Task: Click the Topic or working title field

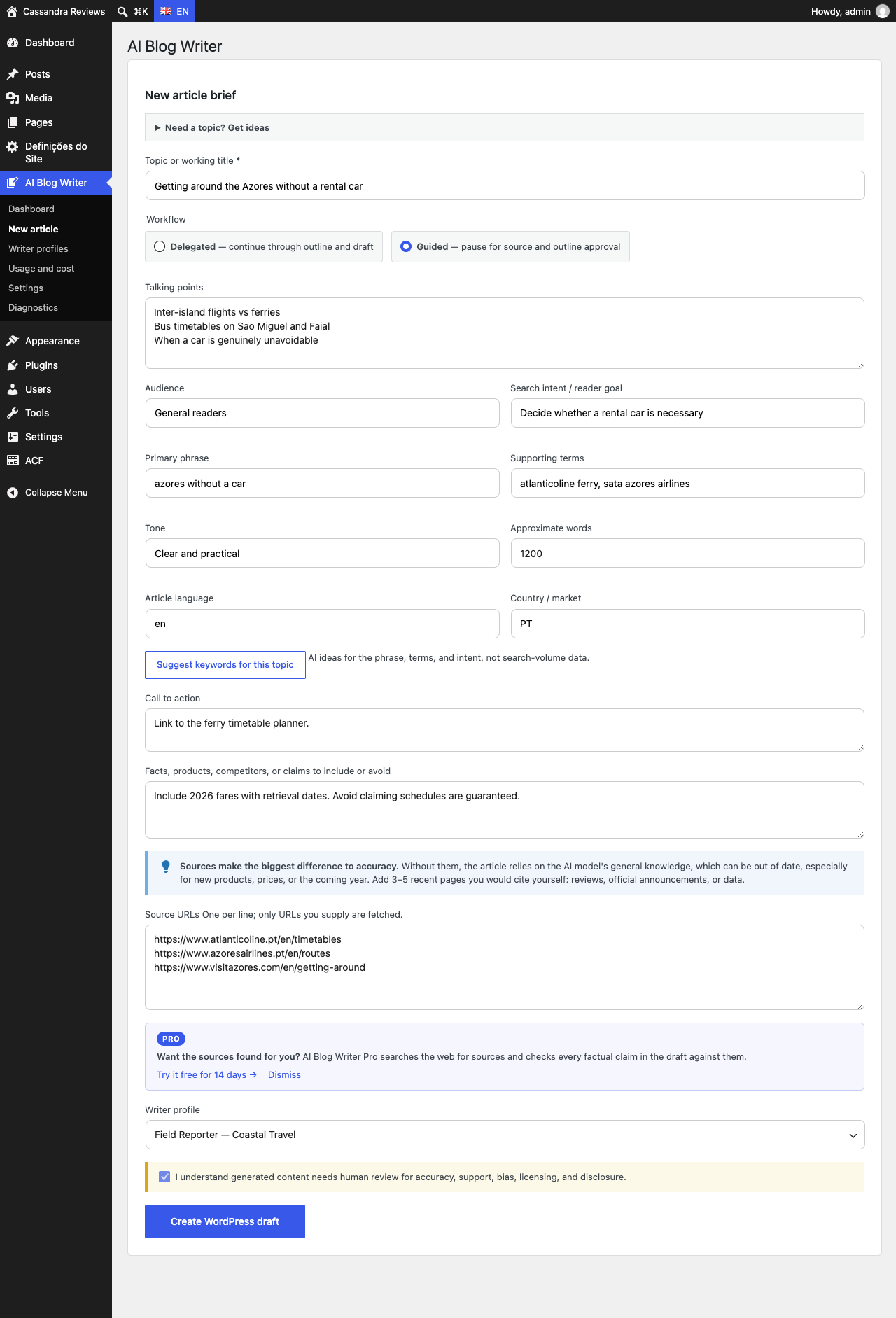Action: 505,185
